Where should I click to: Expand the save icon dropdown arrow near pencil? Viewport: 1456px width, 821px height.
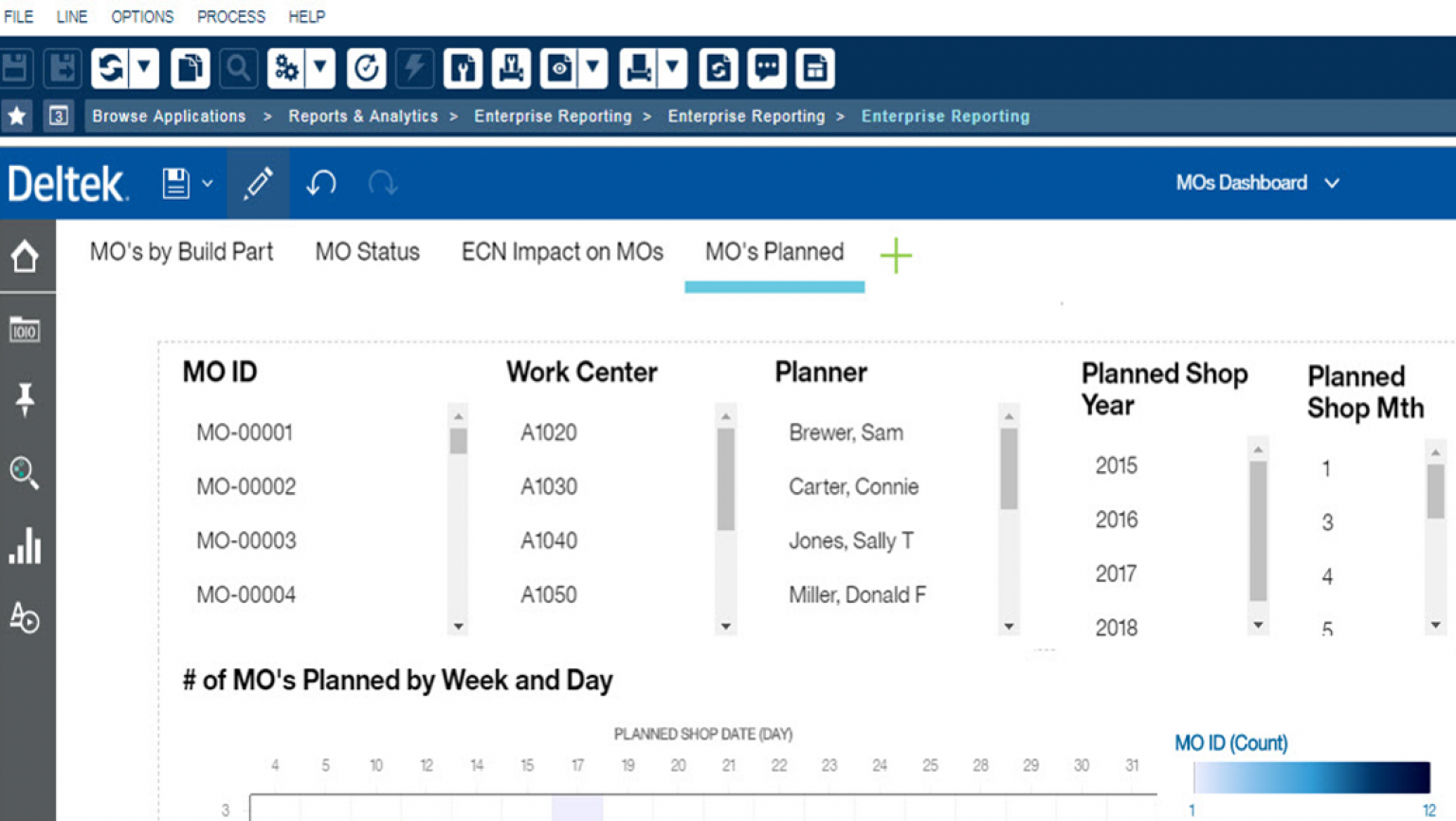[207, 185]
